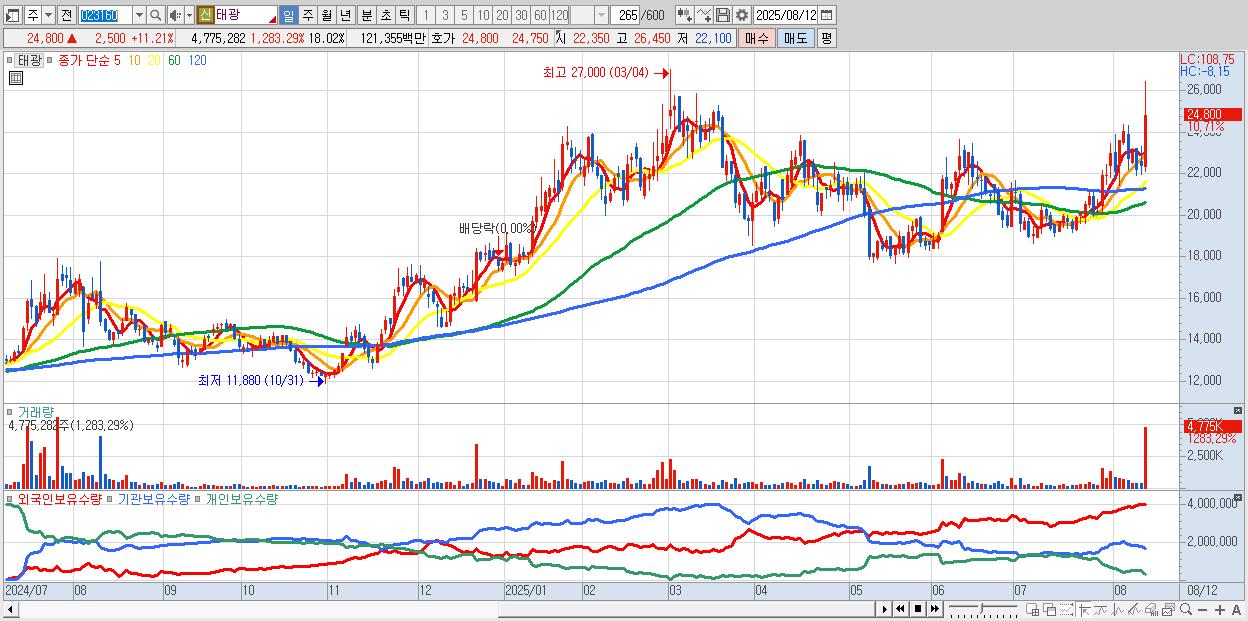Toggle the crosshair cursor icon
Viewport: 1248px width, 621px height.
1084,609
